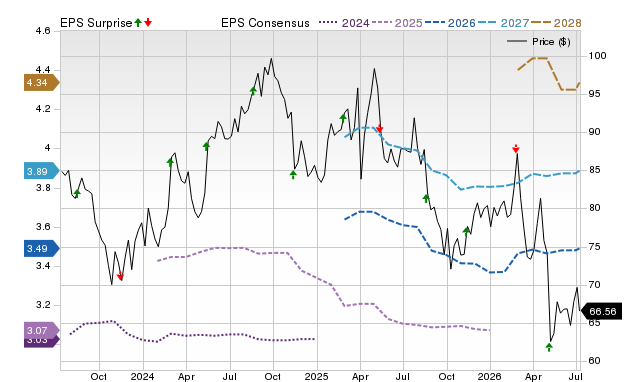
Task: Select the red surprise arrow at the early-2026 price peak
Action: [x=516, y=149]
